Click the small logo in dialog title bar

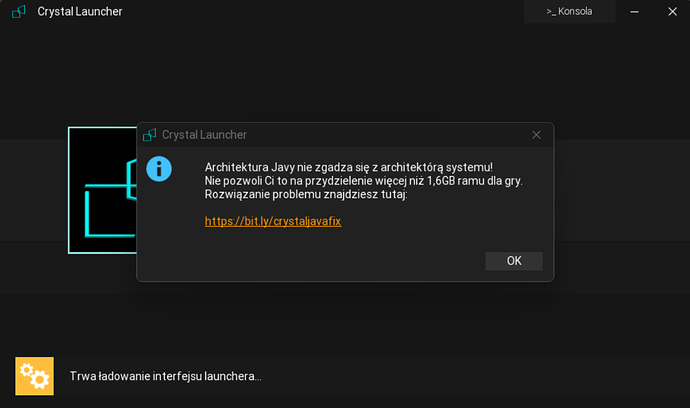click(150, 135)
